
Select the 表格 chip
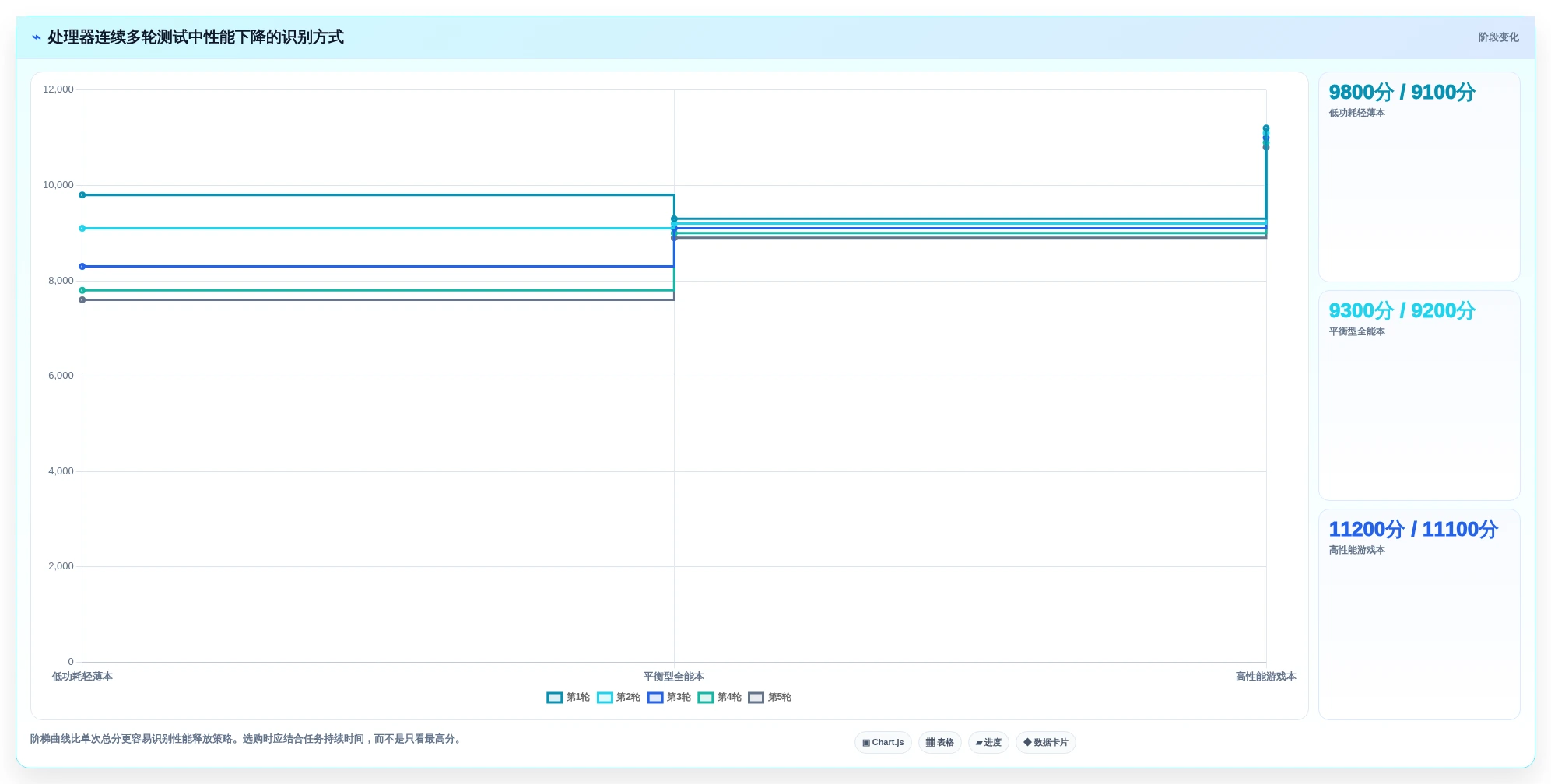coord(940,743)
